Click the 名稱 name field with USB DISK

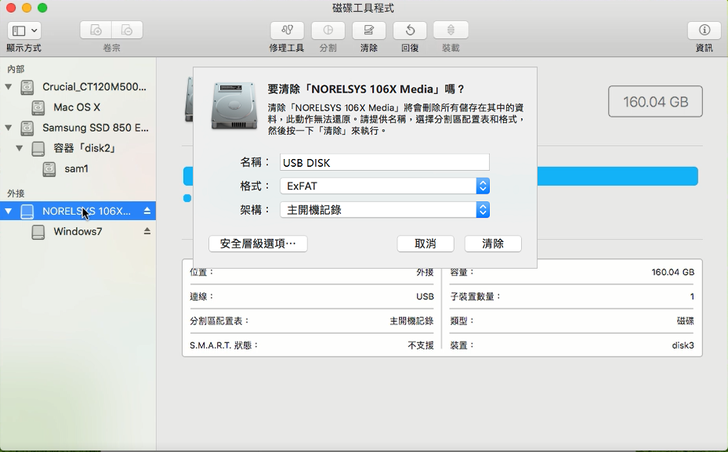coord(383,162)
